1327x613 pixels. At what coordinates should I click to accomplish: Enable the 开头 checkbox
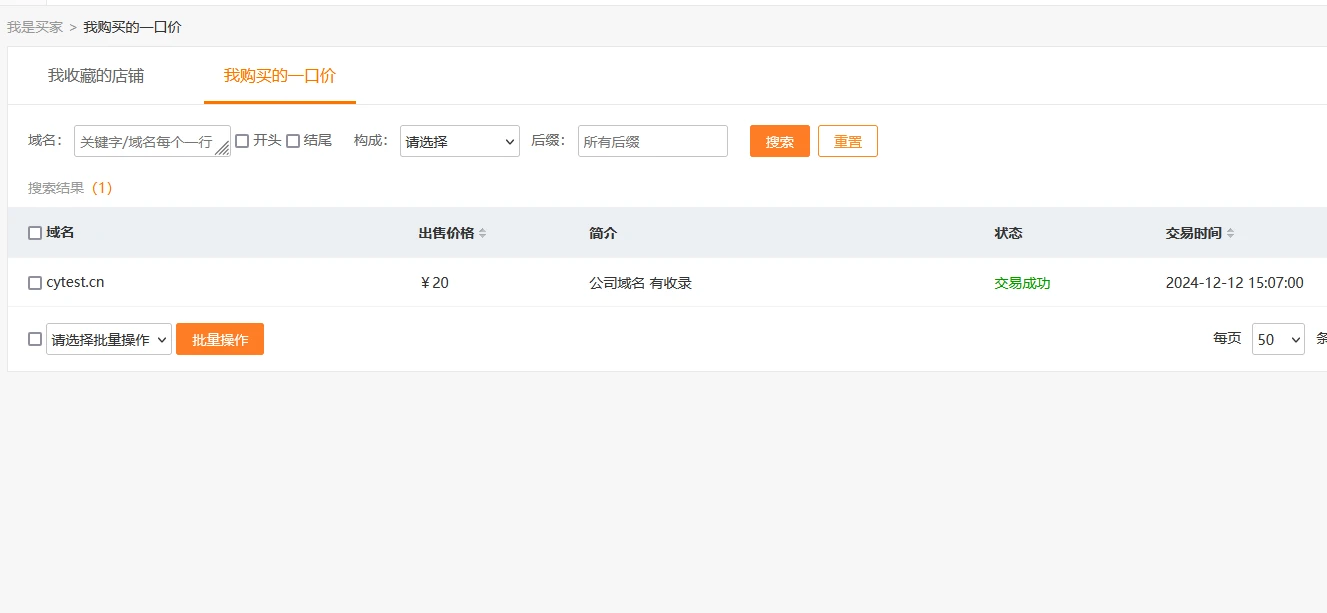(x=242, y=141)
